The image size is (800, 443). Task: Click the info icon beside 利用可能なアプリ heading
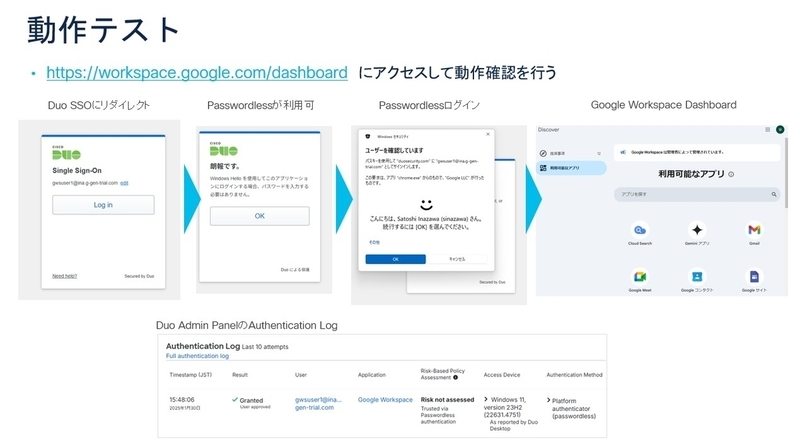coord(731,175)
